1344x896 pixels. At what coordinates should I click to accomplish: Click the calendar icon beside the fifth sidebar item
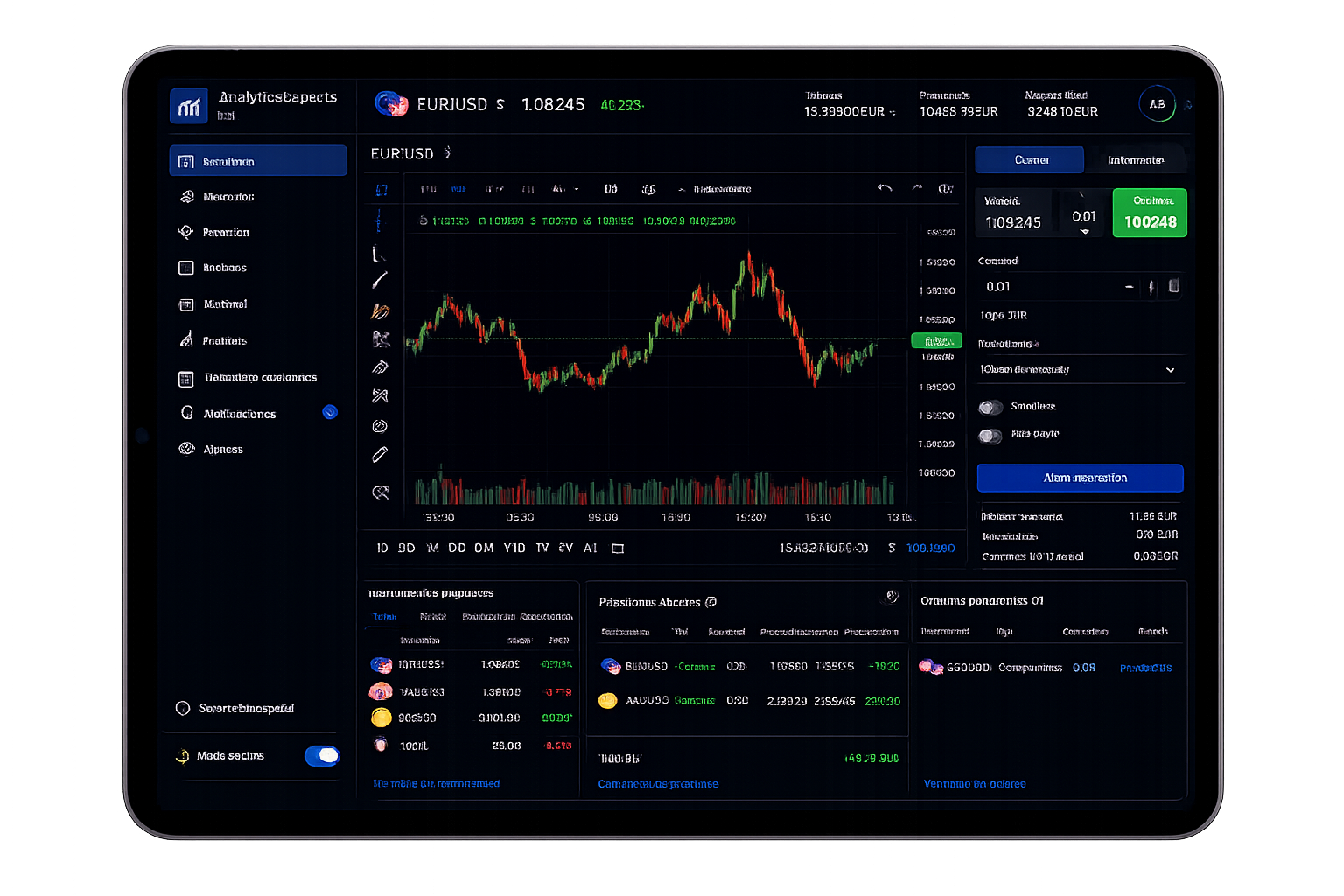tap(185, 304)
